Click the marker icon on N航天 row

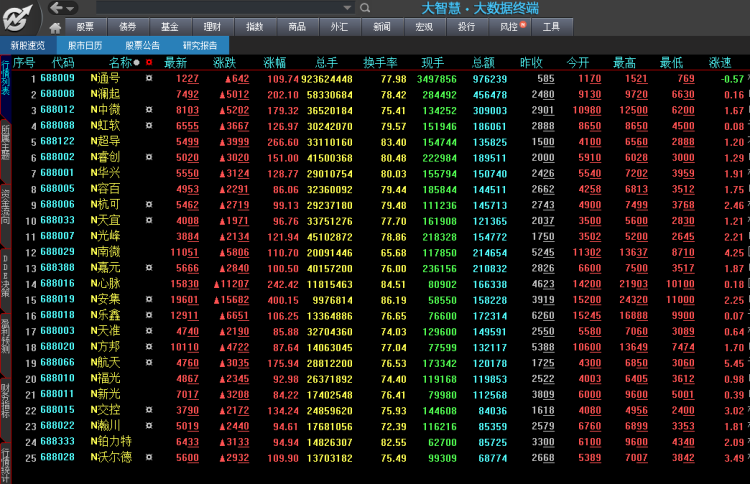pos(149,362)
